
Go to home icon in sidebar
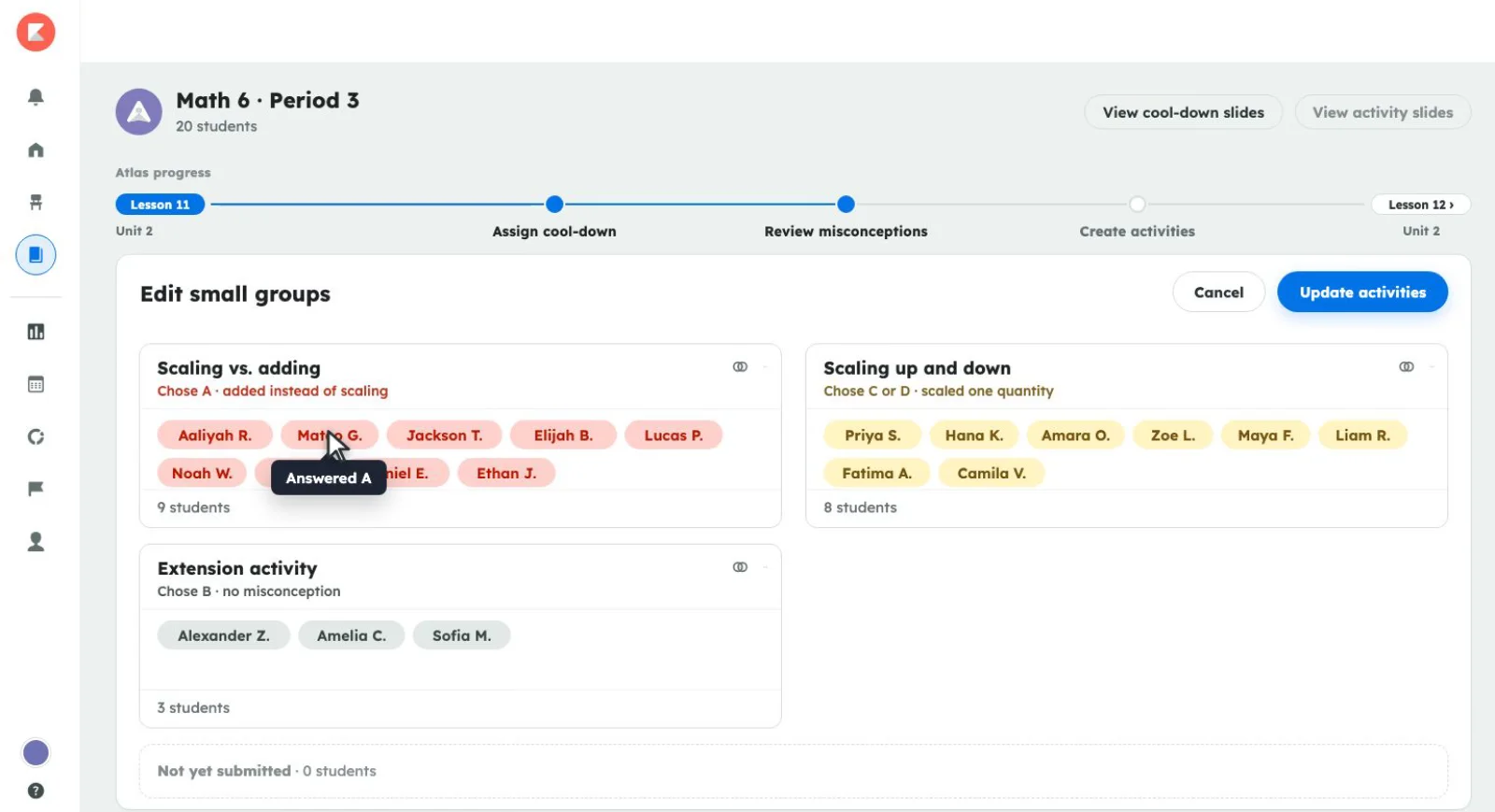pyautogui.click(x=36, y=150)
